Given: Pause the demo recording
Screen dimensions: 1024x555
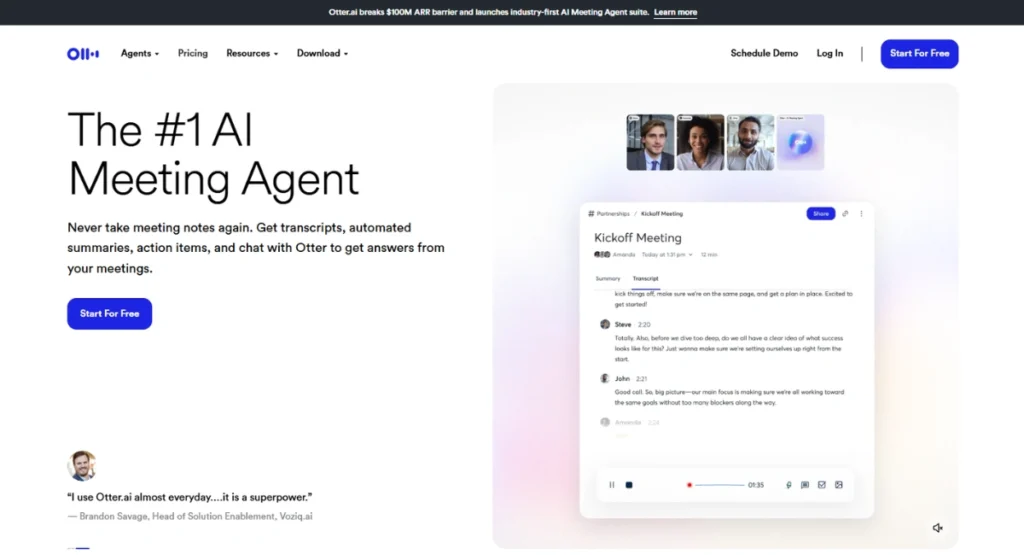Looking at the screenshot, I should (612, 485).
